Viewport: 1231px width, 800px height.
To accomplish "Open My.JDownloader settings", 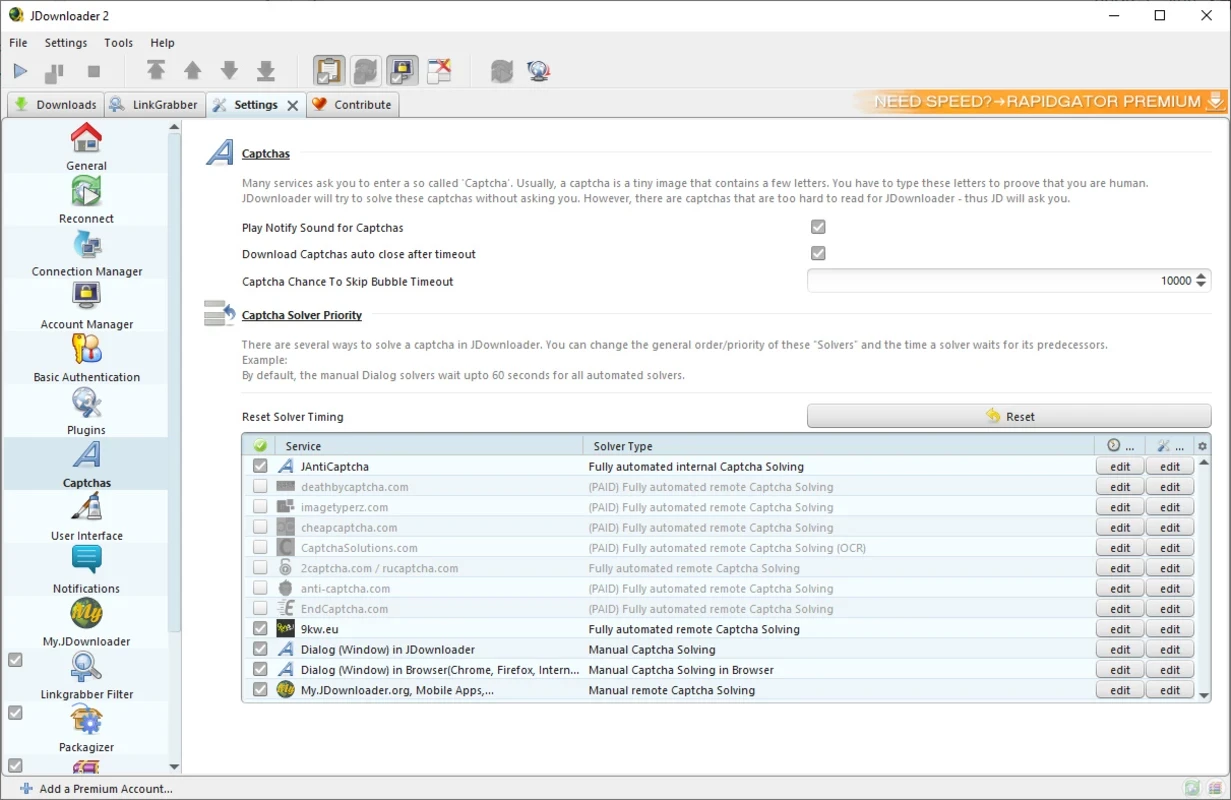I will pos(86,623).
